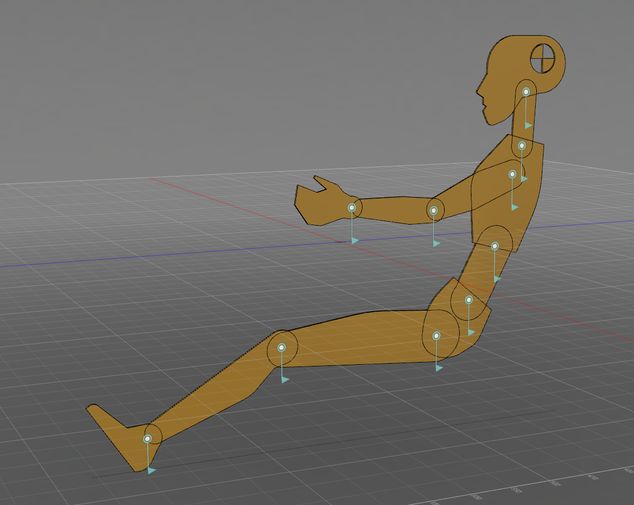Select the knee joint handle
Viewport: 634px width, 505px height.
click(x=282, y=348)
